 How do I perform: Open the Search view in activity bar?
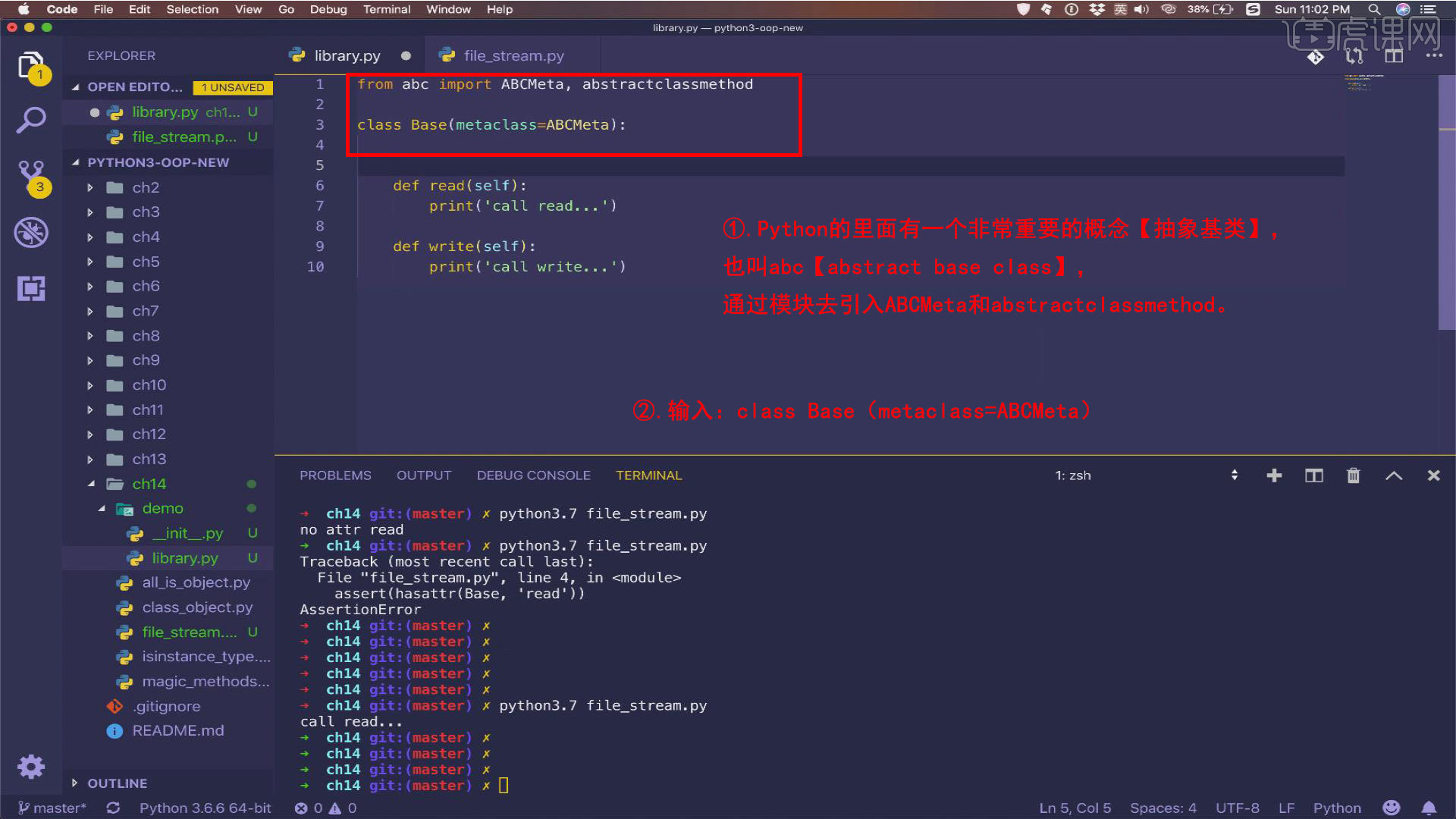tap(31, 120)
